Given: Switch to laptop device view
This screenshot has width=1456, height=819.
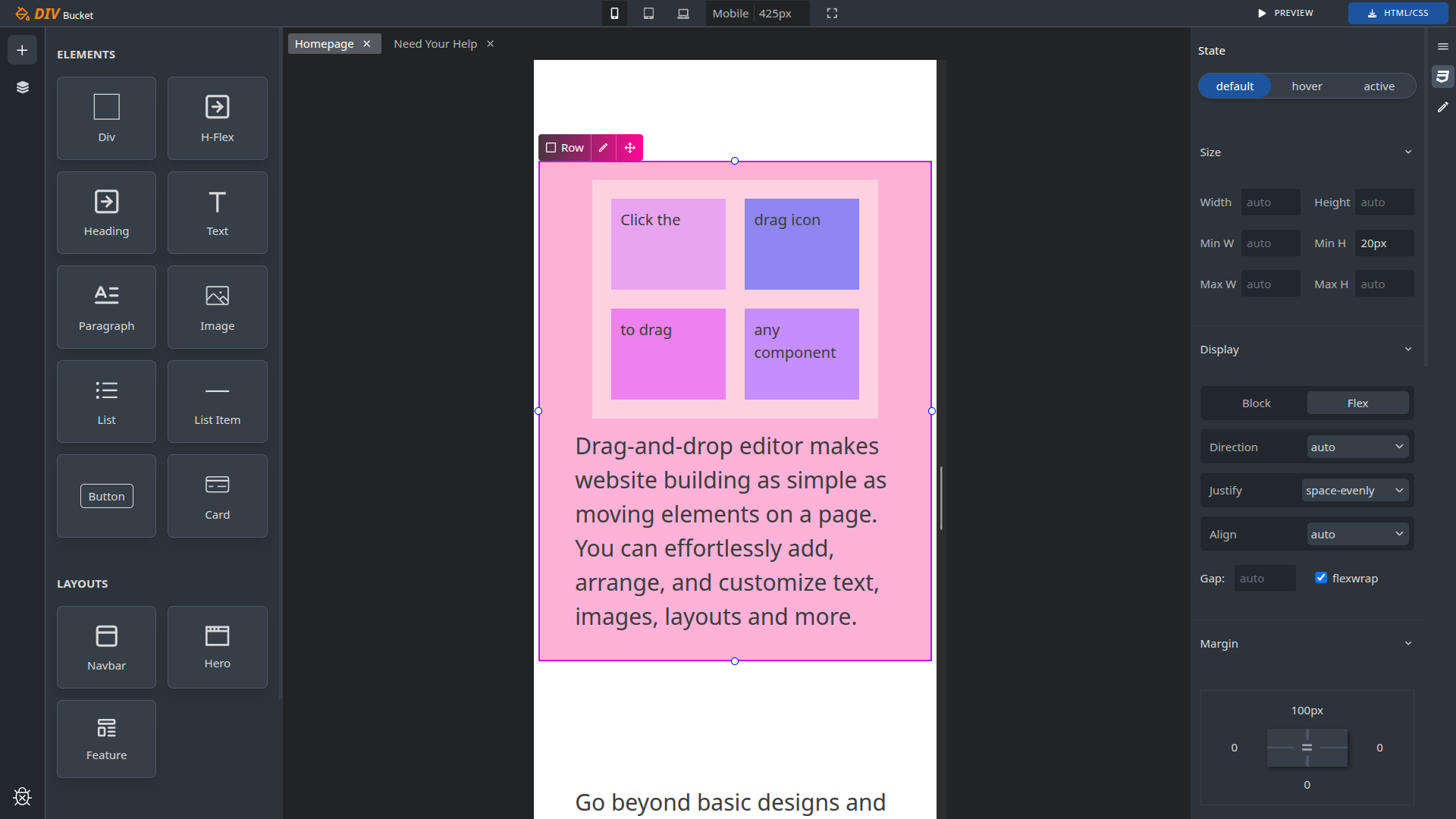Looking at the screenshot, I should coord(683,14).
